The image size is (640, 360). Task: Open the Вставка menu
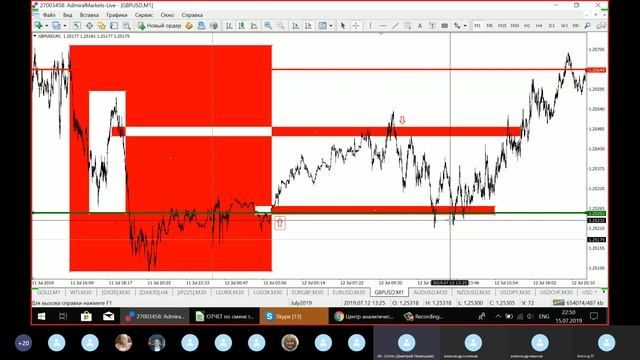(x=89, y=15)
